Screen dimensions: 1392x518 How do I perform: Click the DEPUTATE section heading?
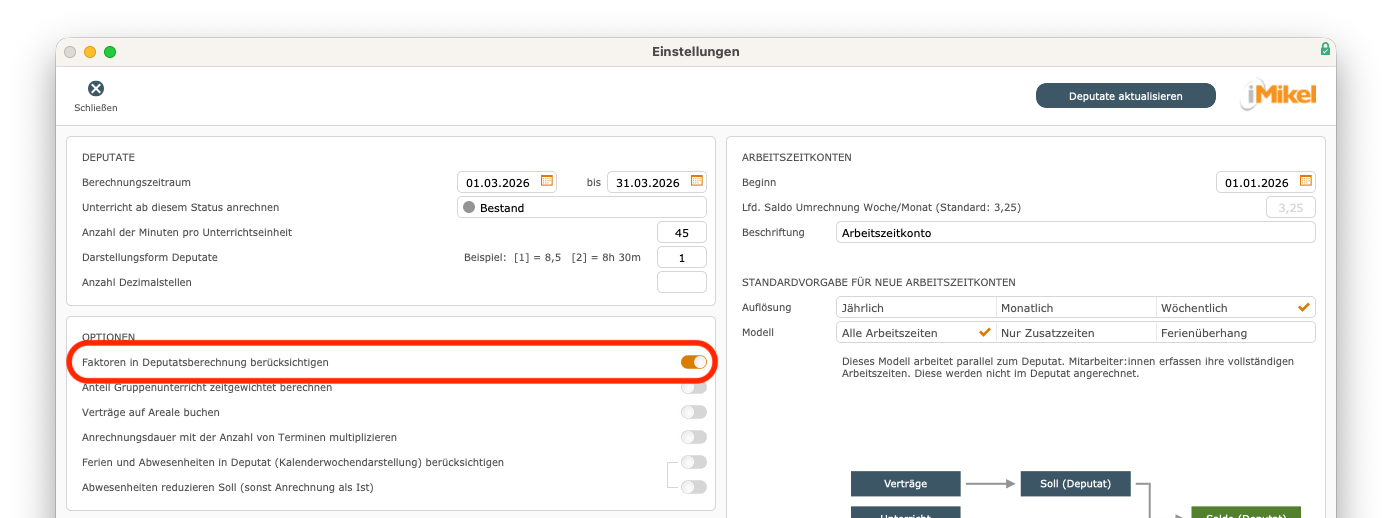pyautogui.click(x=109, y=157)
